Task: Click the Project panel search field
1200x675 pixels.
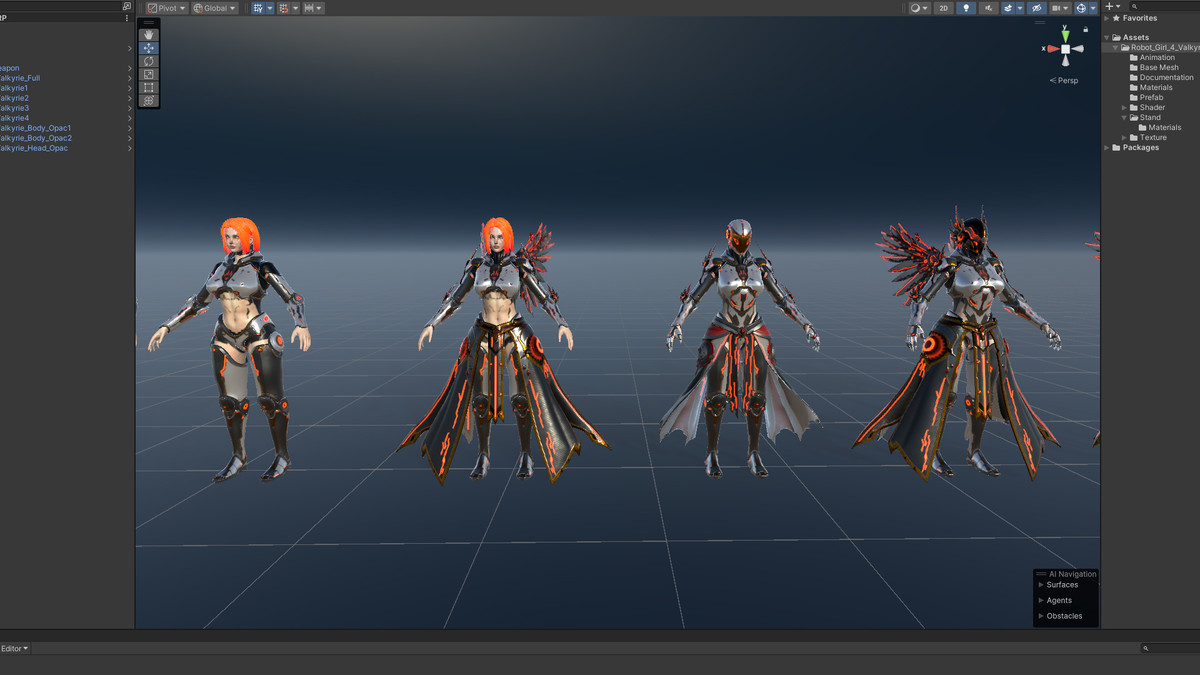Action: [1165, 6]
